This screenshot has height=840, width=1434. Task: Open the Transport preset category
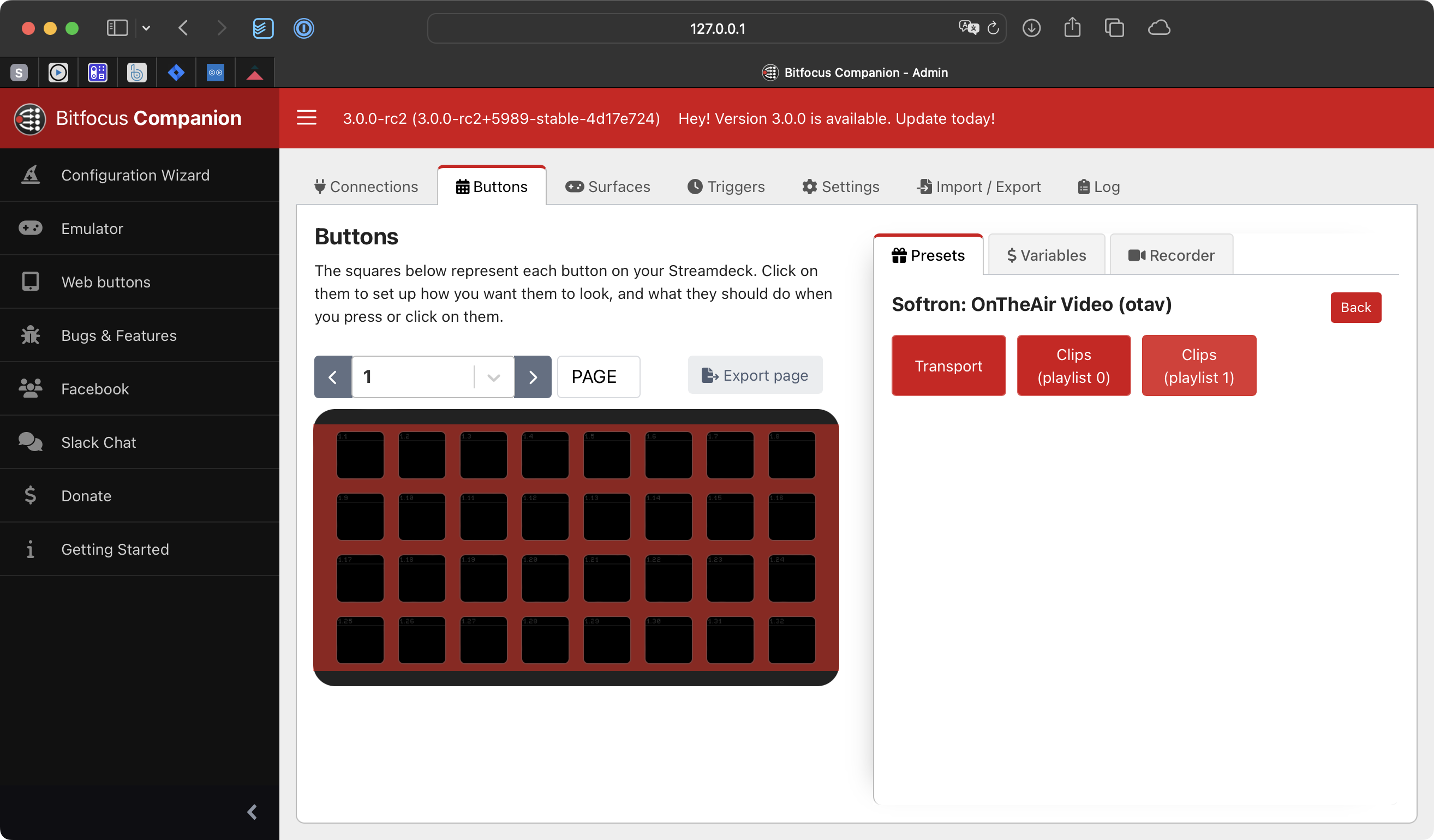pyautogui.click(x=948, y=365)
